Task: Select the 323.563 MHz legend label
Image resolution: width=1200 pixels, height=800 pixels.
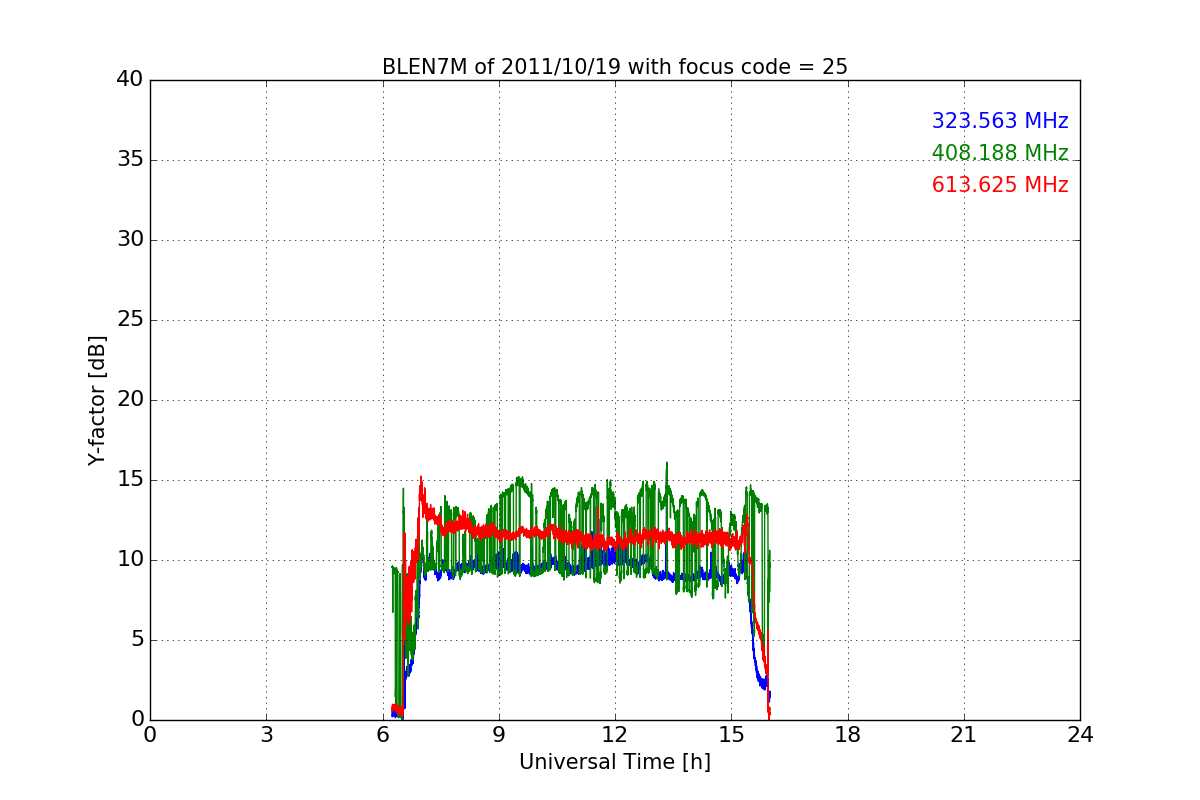Action: click(x=1000, y=121)
